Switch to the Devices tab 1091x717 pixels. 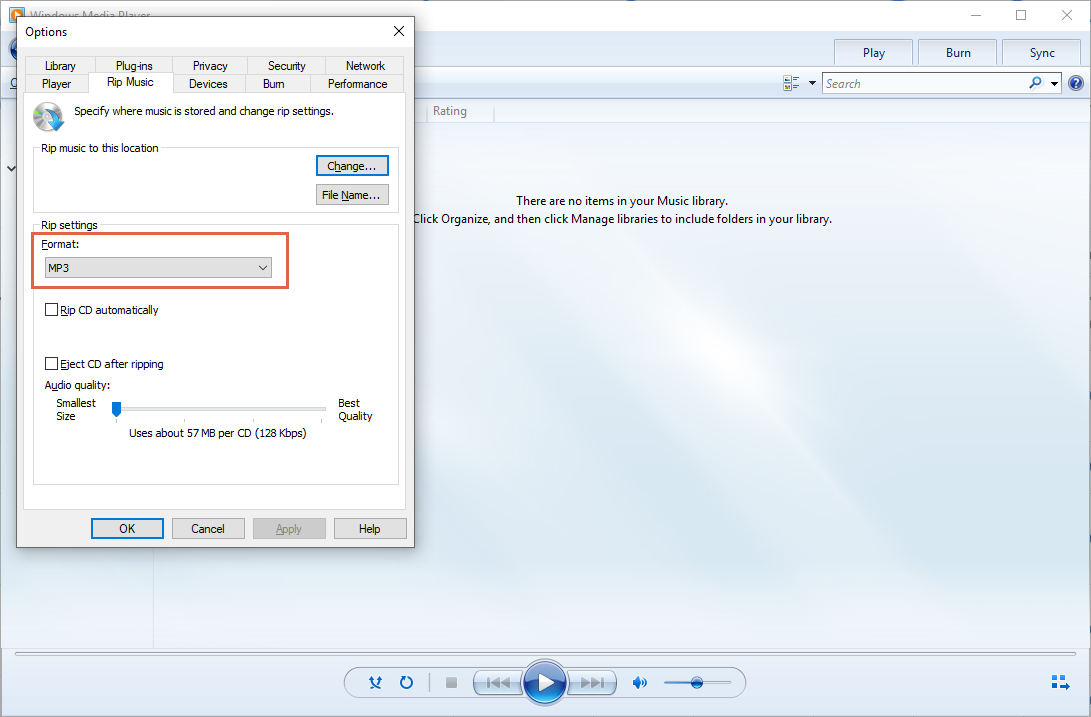[208, 84]
